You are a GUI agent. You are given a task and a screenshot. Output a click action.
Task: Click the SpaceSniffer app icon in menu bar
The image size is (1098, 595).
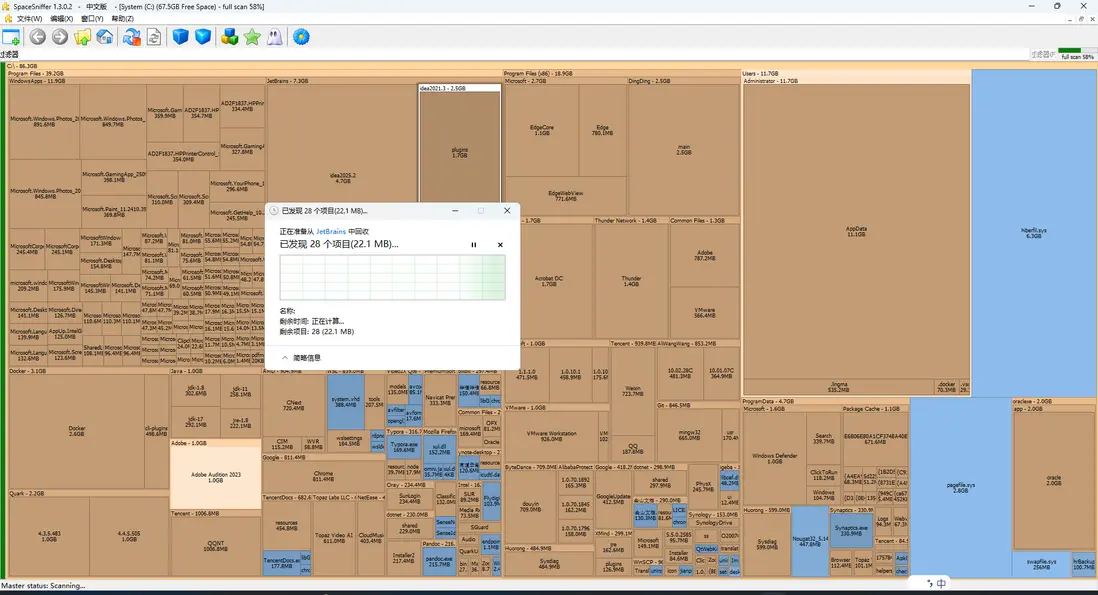(x=8, y=18)
